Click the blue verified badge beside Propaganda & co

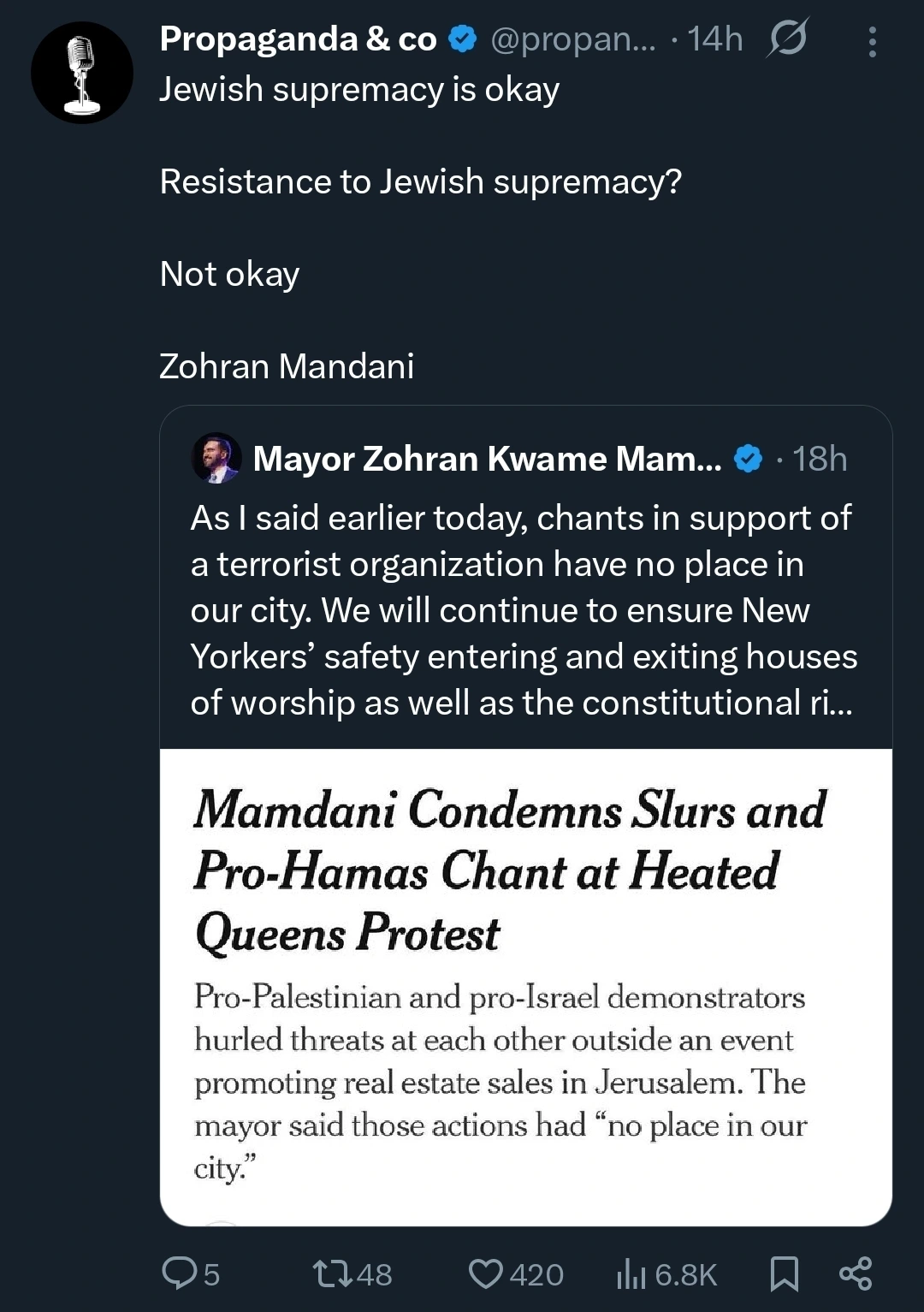coord(463,39)
